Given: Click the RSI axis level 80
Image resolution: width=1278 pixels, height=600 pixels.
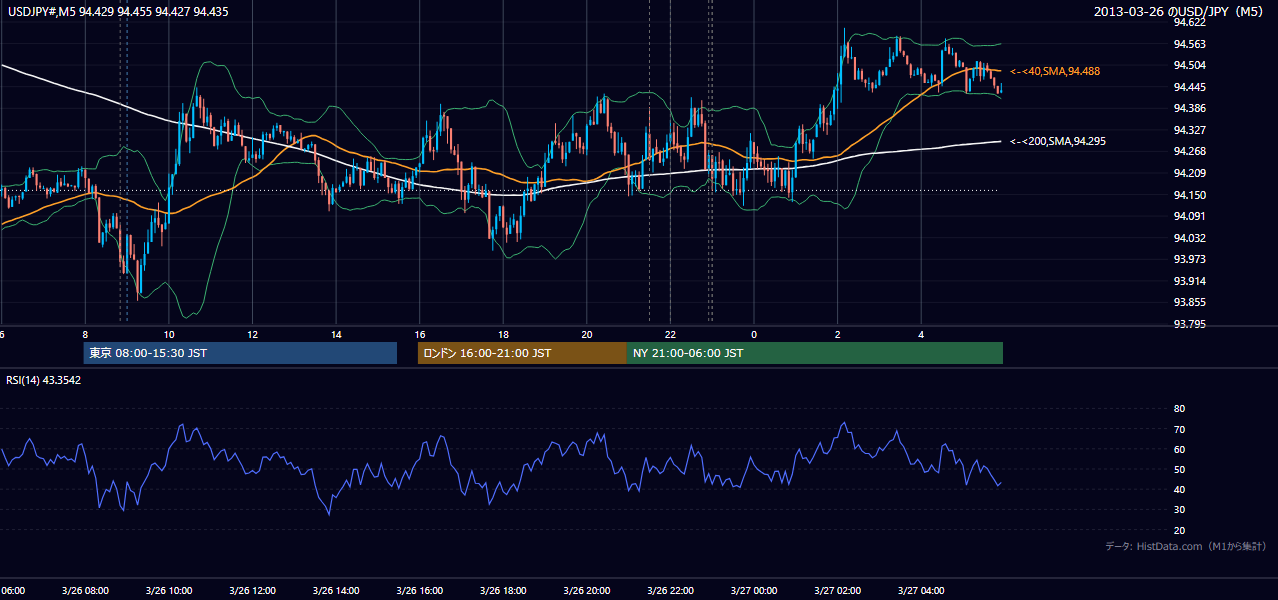Looking at the screenshot, I should 1179,409.
